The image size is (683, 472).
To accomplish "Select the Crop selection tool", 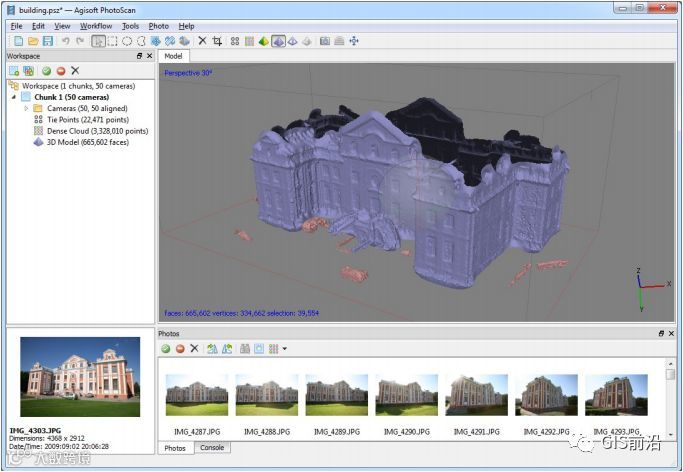I will 217,41.
